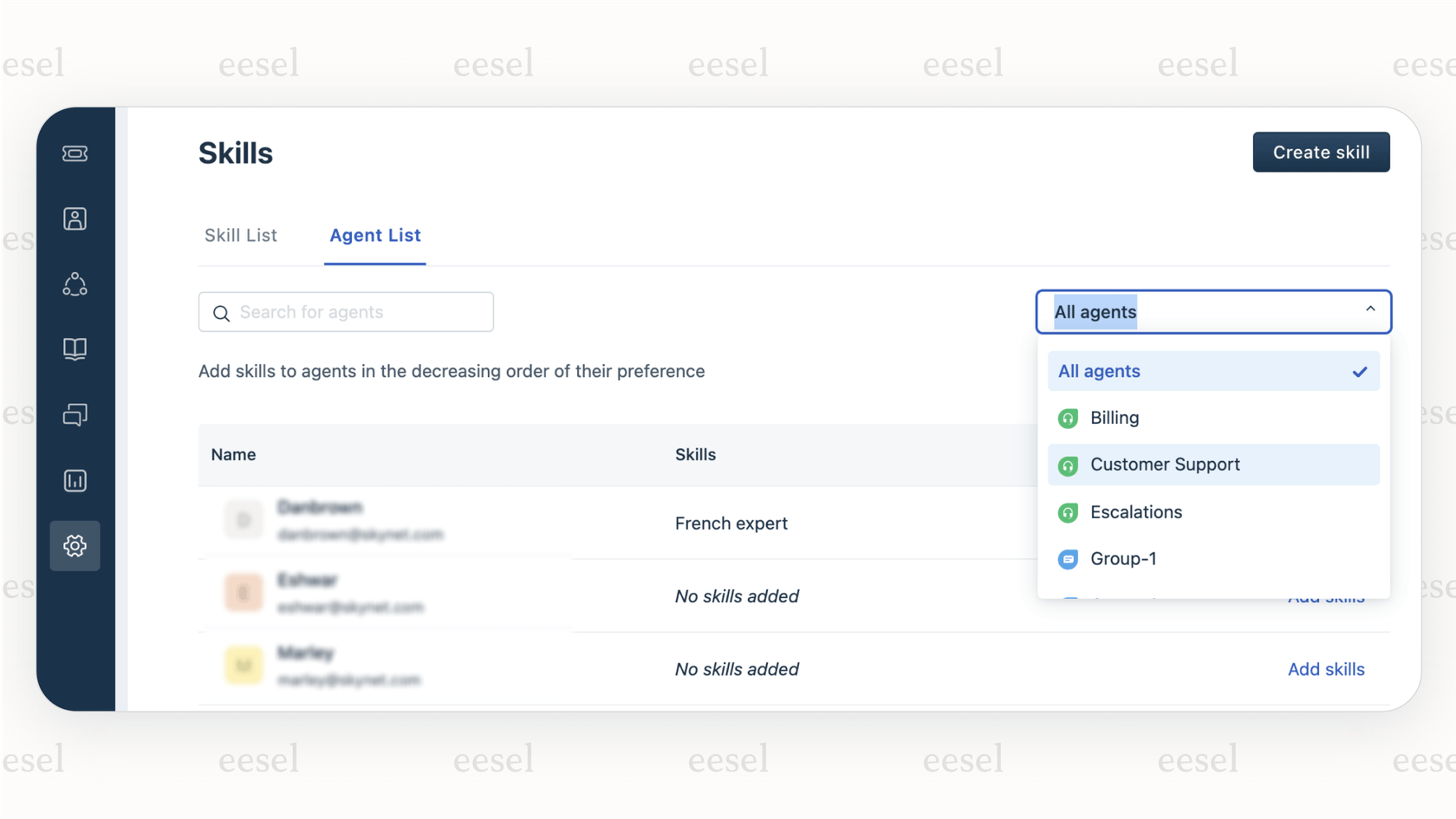Open the Conversations chat icon

[x=75, y=415]
